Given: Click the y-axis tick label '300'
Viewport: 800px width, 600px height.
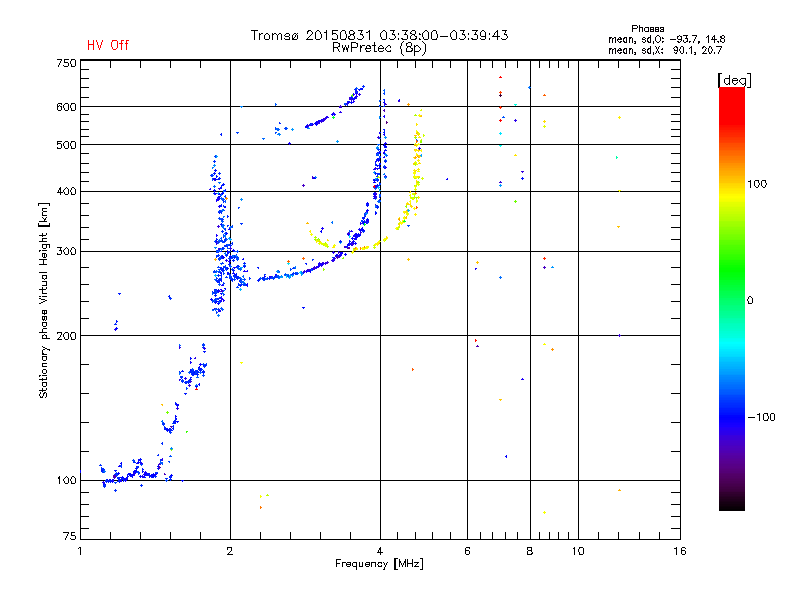Looking at the screenshot, I should coord(66,252).
